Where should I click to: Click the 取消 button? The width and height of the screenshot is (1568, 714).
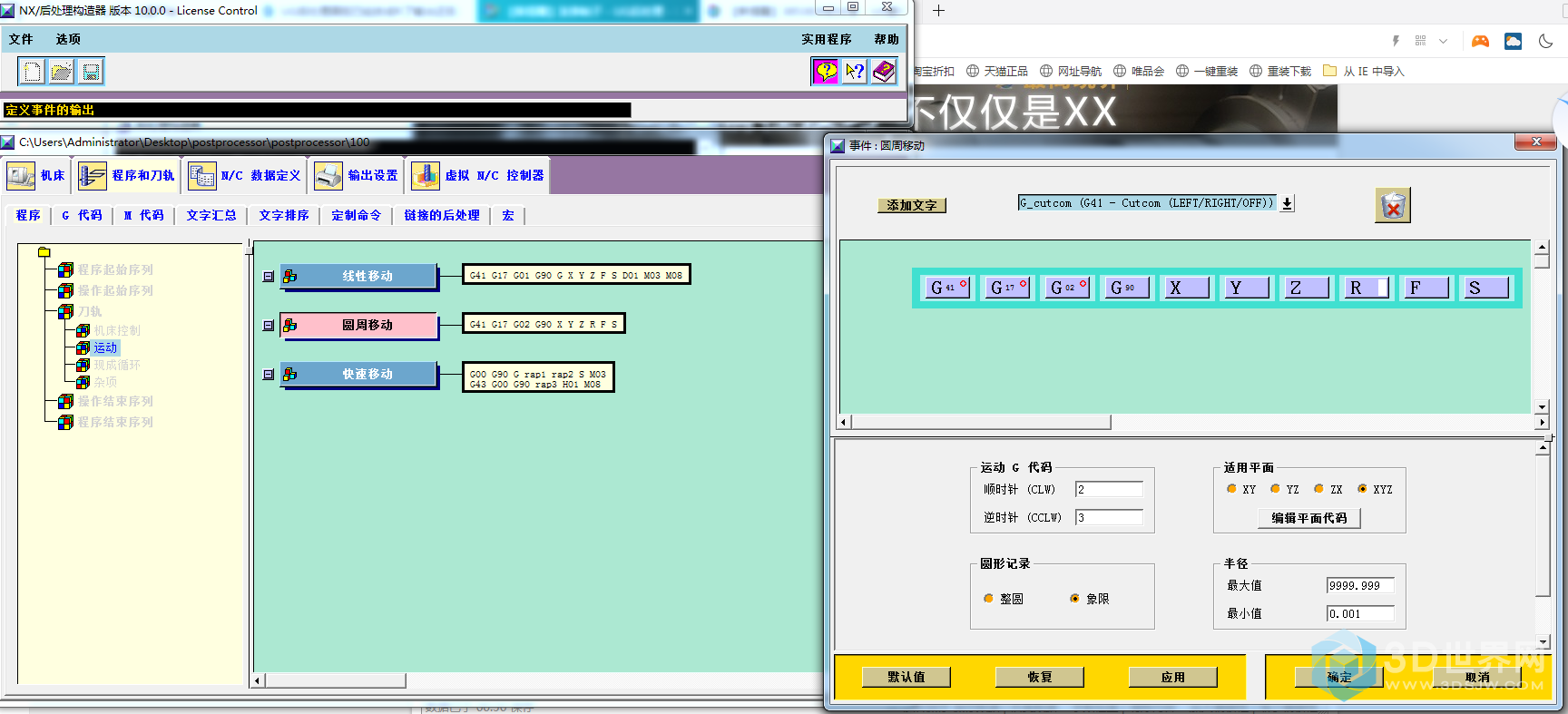[1477, 677]
